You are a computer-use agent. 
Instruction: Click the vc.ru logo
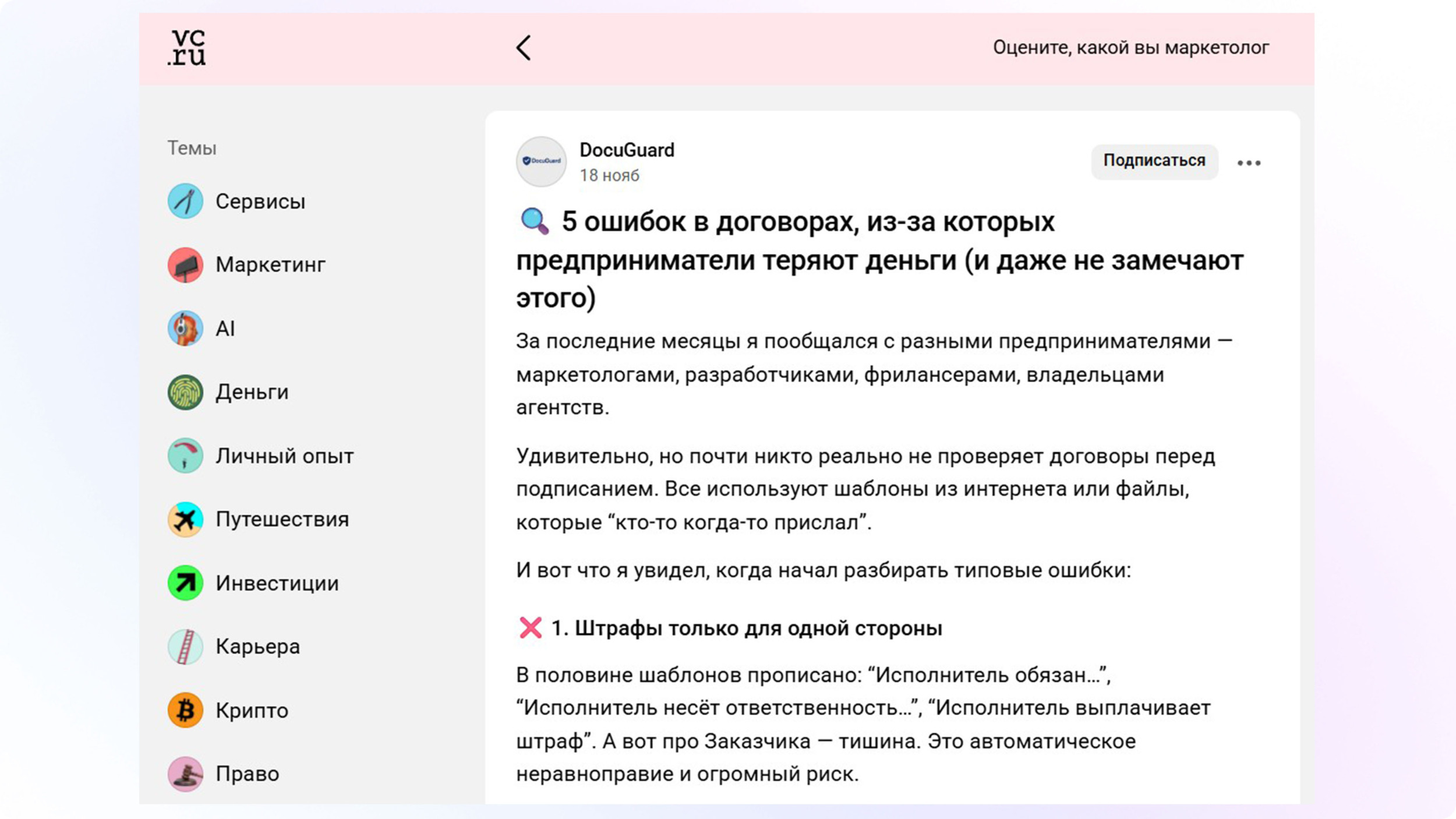coord(186,48)
